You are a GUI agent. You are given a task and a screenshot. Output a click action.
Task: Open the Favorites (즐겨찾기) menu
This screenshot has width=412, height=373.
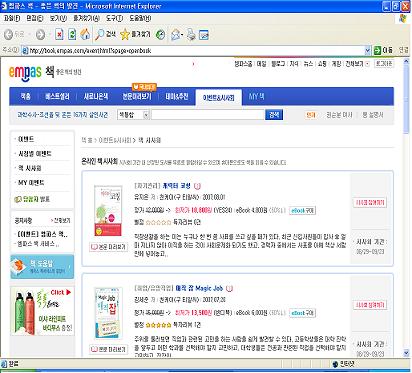86,18
